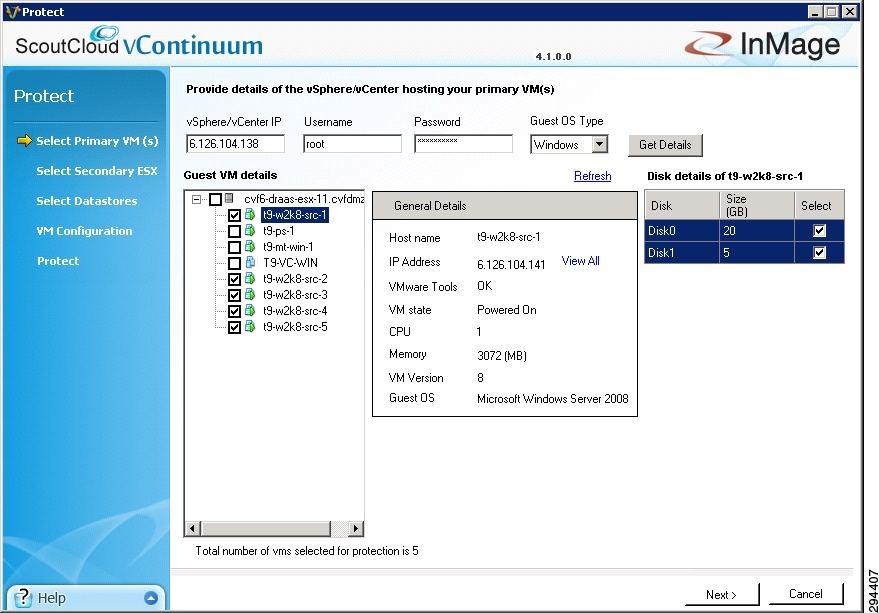This screenshot has height=613, width=879.
Task: Click the VM icon beside t9-w2k8-src-2
Action: 251,279
